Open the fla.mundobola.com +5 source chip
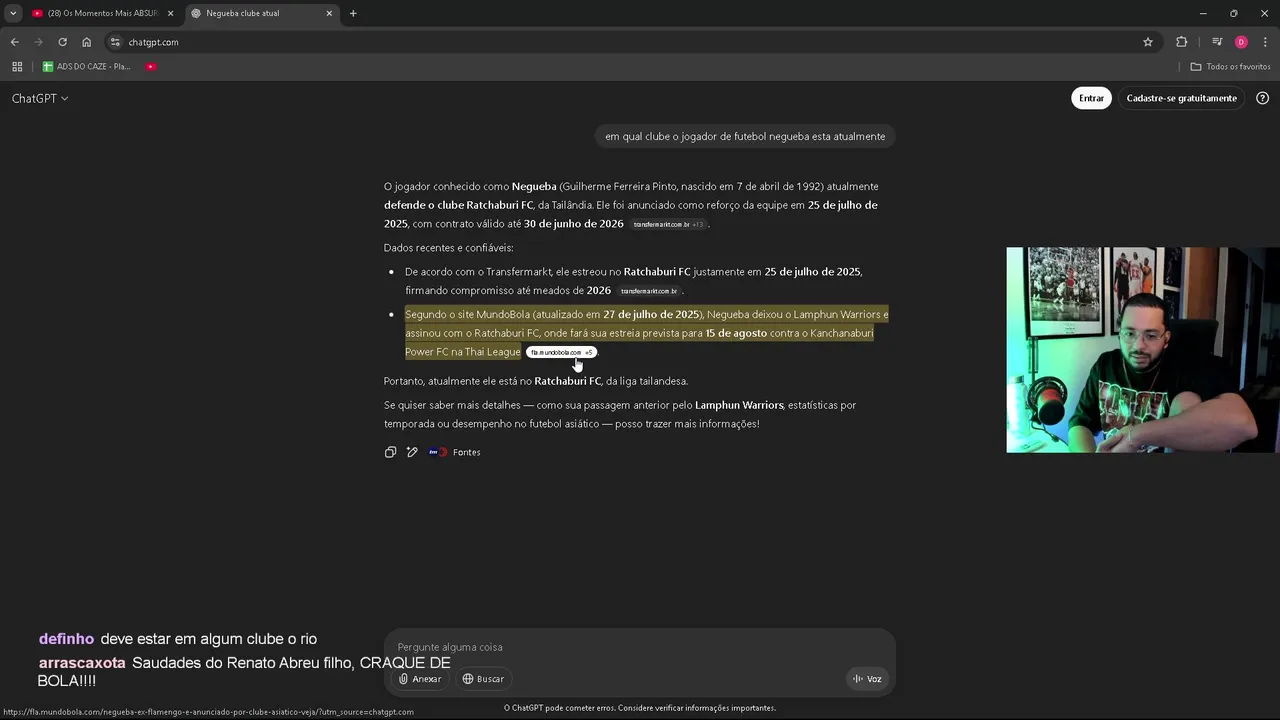Image resolution: width=1280 pixels, height=720 pixels. [561, 352]
